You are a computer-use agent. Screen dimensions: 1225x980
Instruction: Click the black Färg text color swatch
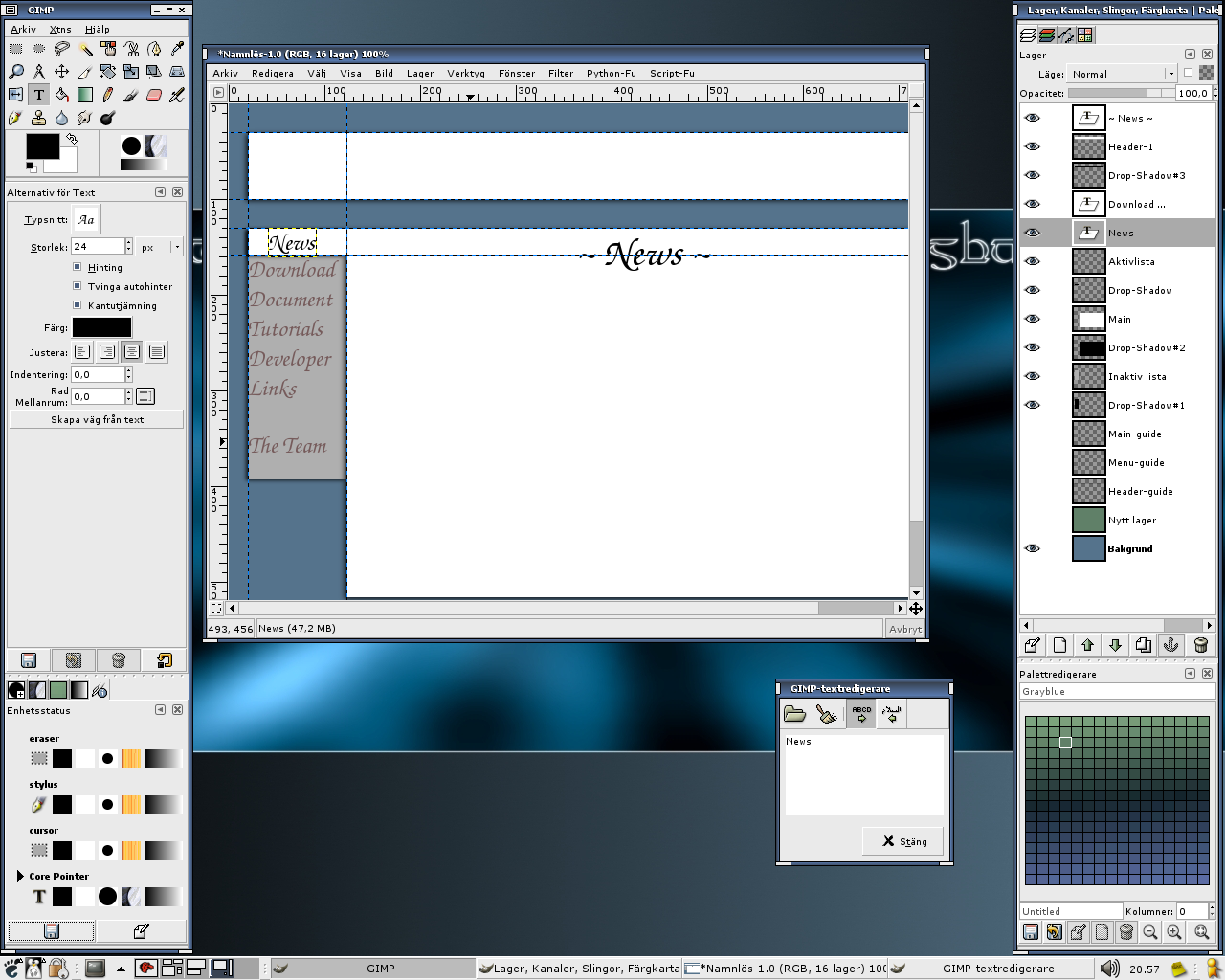pos(101,327)
